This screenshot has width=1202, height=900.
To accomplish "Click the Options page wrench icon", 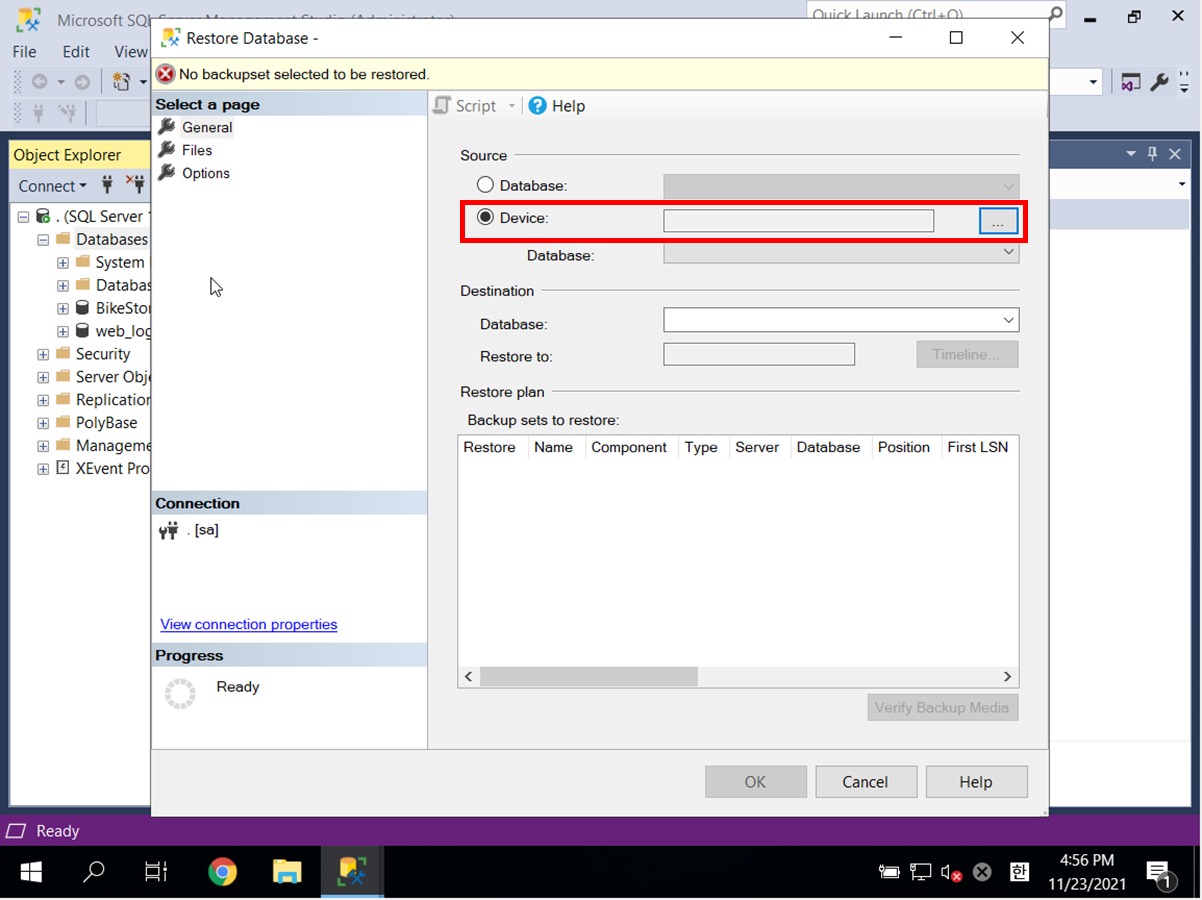I will click(x=167, y=173).
